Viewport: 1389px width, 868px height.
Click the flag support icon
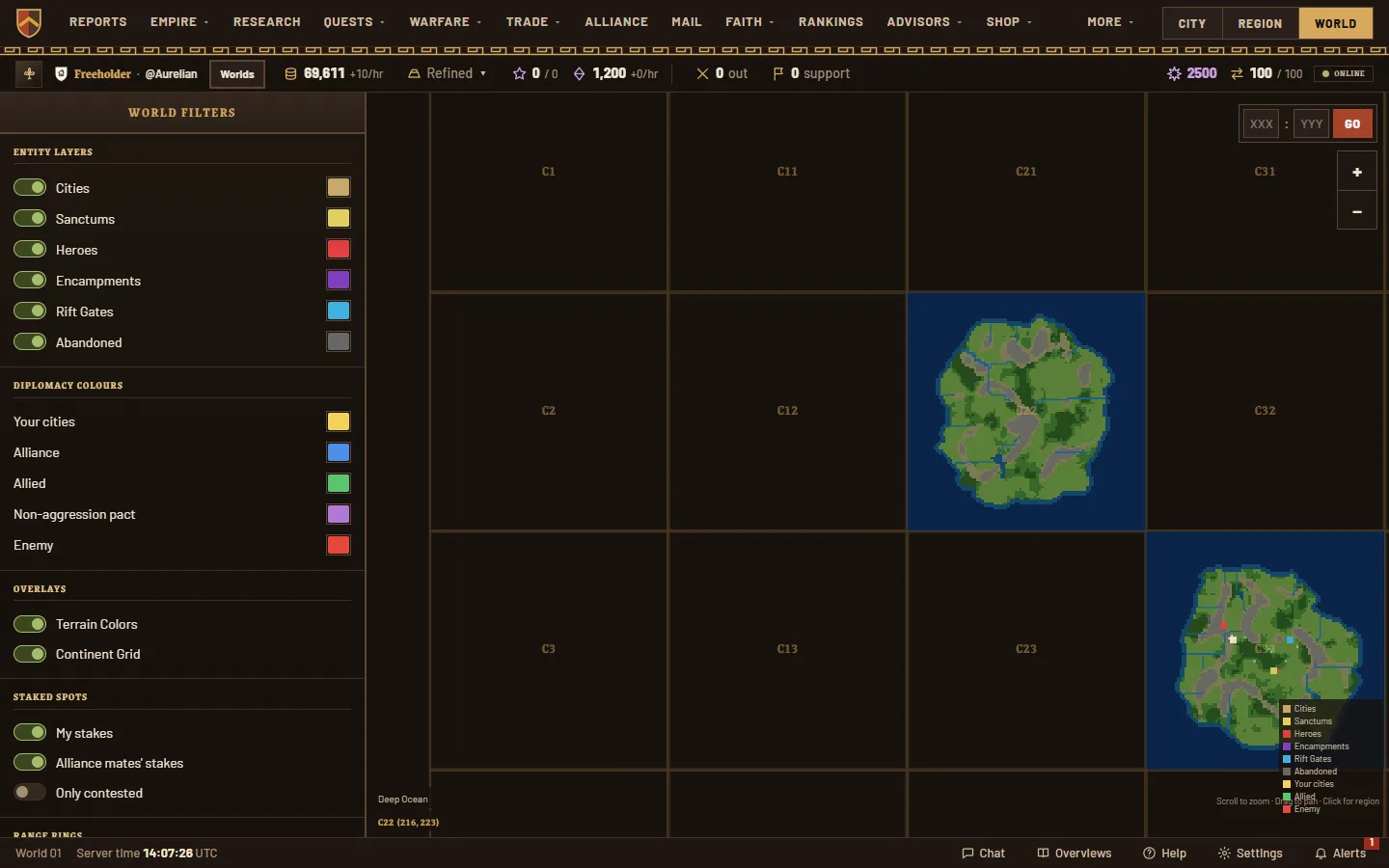coord(777,73)
